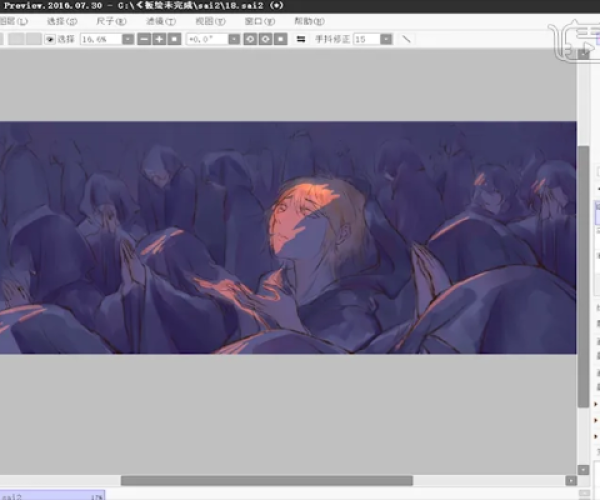Rotate canvas counter-clockwise button

pyautogui.click(x=249, y=39)
